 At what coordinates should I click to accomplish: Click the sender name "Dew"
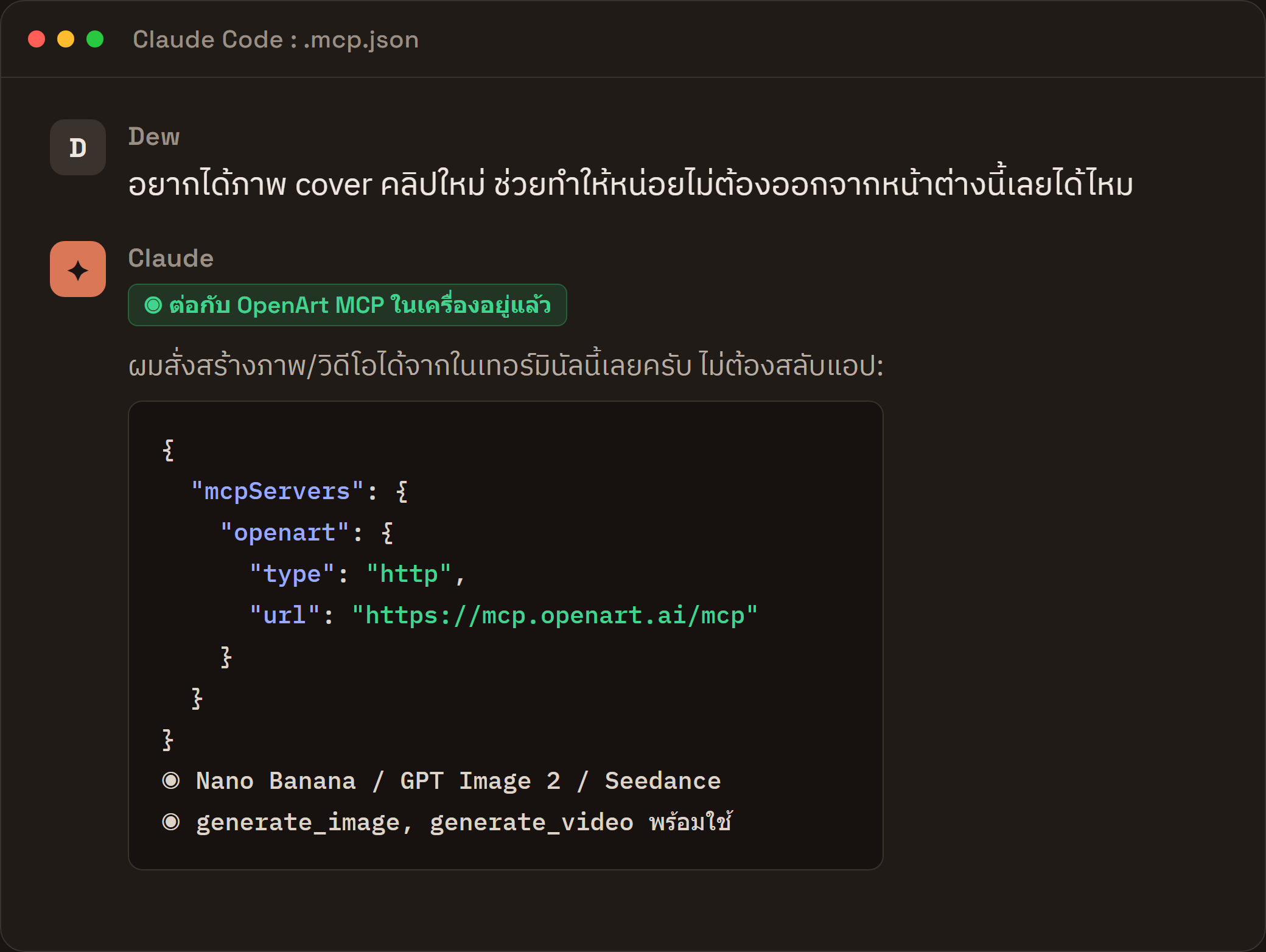tap(154, 136)
